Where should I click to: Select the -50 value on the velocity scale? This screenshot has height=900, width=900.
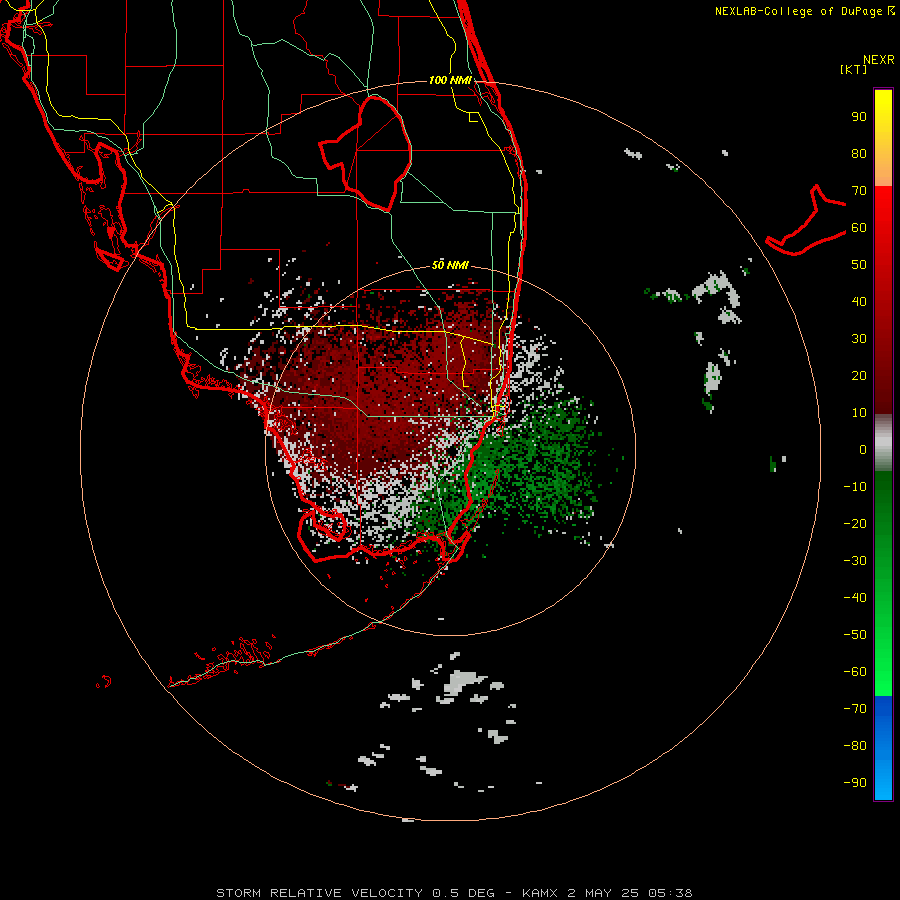click(x=855, y=635)
